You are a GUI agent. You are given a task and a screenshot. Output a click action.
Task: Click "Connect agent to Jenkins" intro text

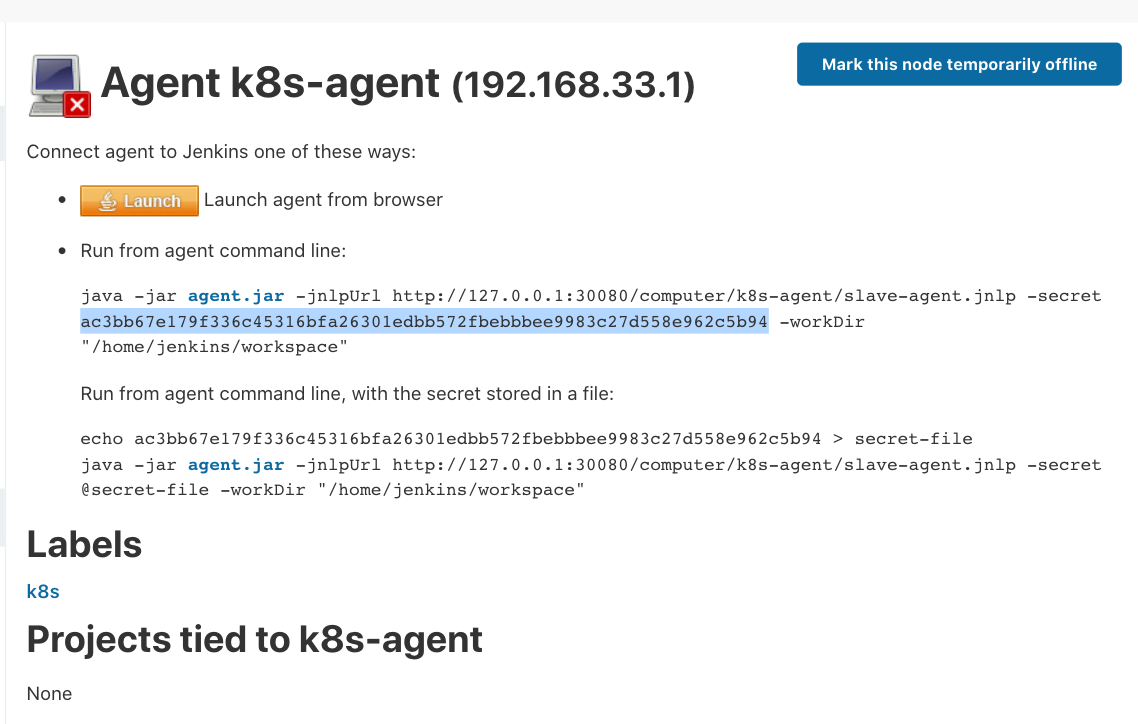click(220, 152)
